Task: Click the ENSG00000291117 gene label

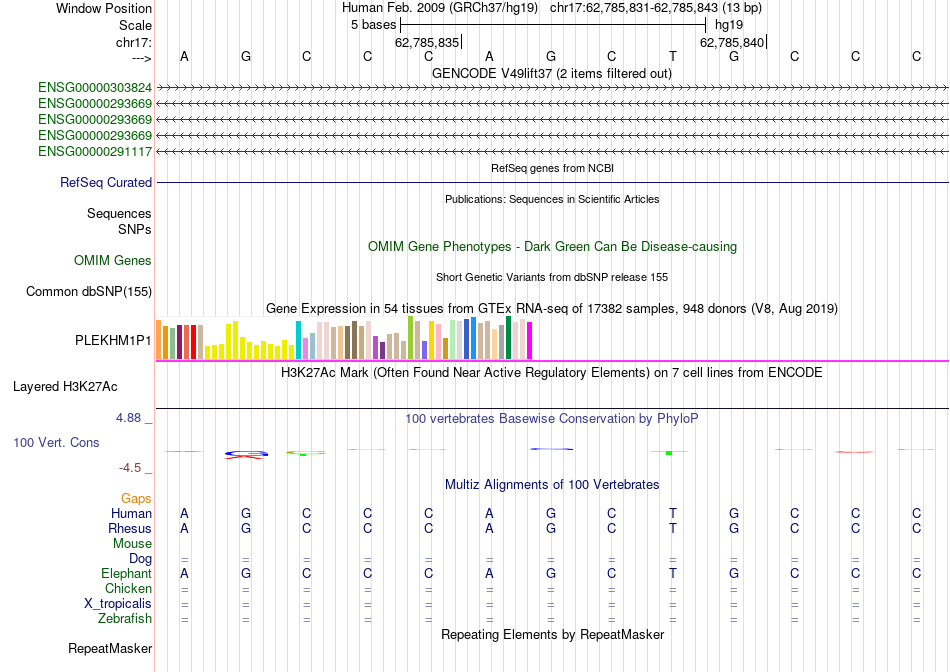Action: (x=95, y=151)
